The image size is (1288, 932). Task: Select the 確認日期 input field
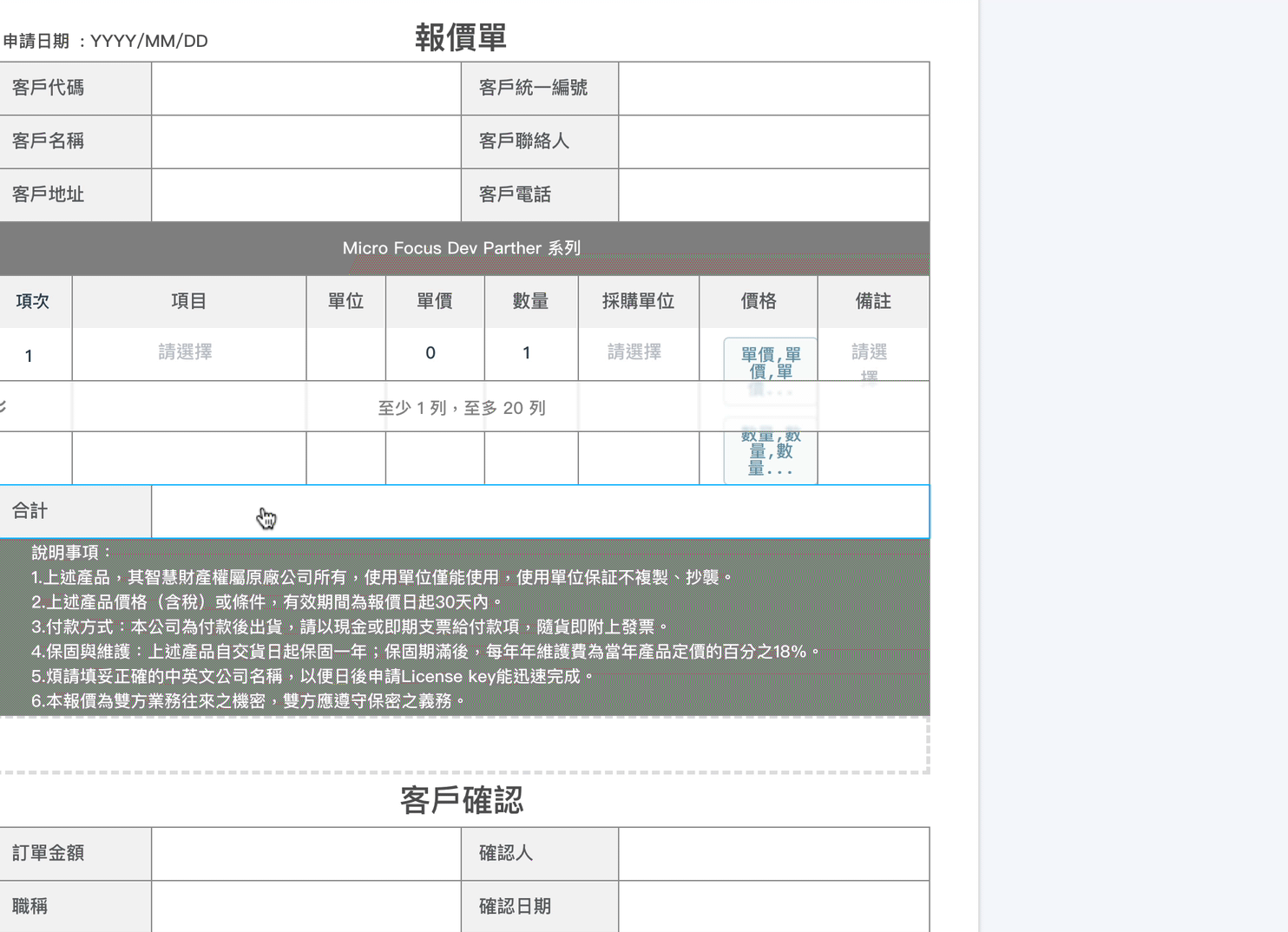[x=772, y=907]
